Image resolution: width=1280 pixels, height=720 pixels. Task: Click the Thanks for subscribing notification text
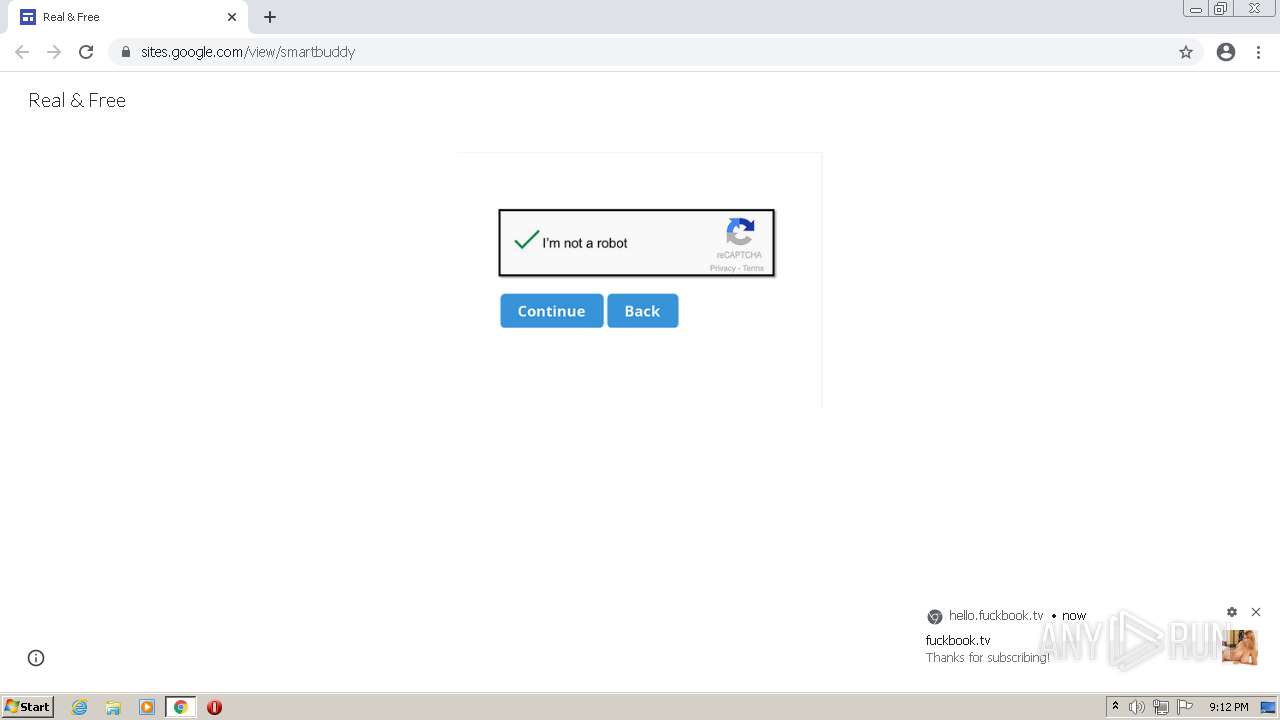988,658
